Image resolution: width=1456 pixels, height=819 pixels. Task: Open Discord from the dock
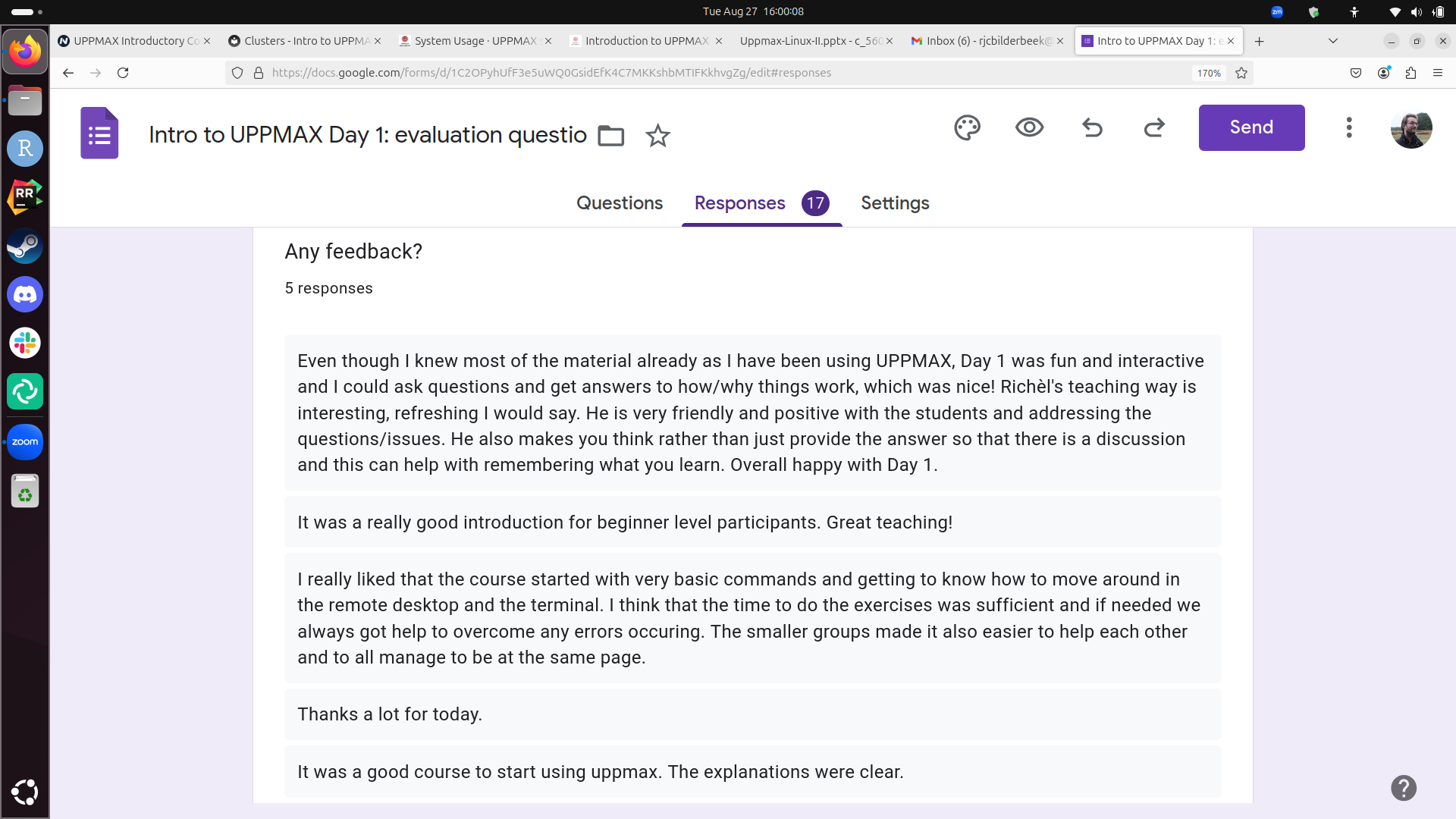point(25,294)
